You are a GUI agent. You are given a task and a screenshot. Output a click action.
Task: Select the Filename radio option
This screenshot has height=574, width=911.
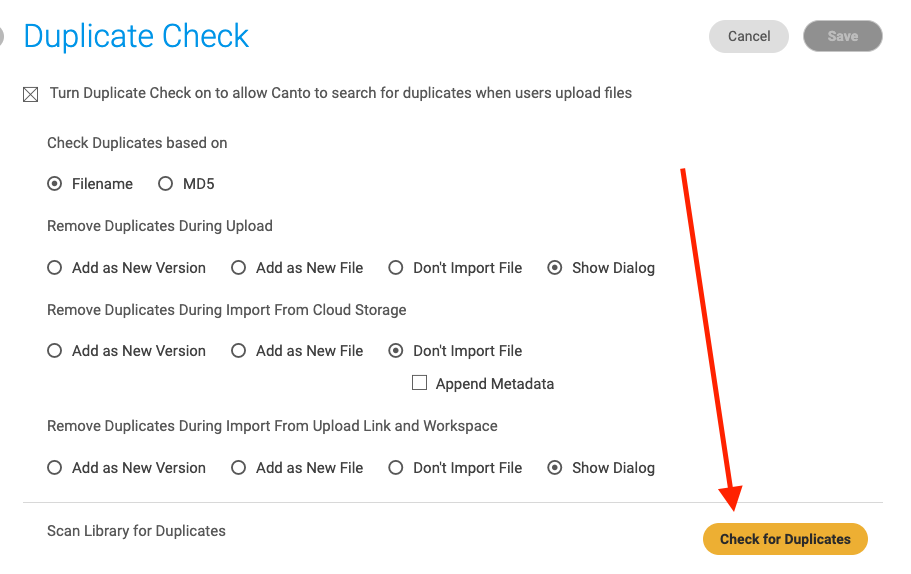(55, 184)
